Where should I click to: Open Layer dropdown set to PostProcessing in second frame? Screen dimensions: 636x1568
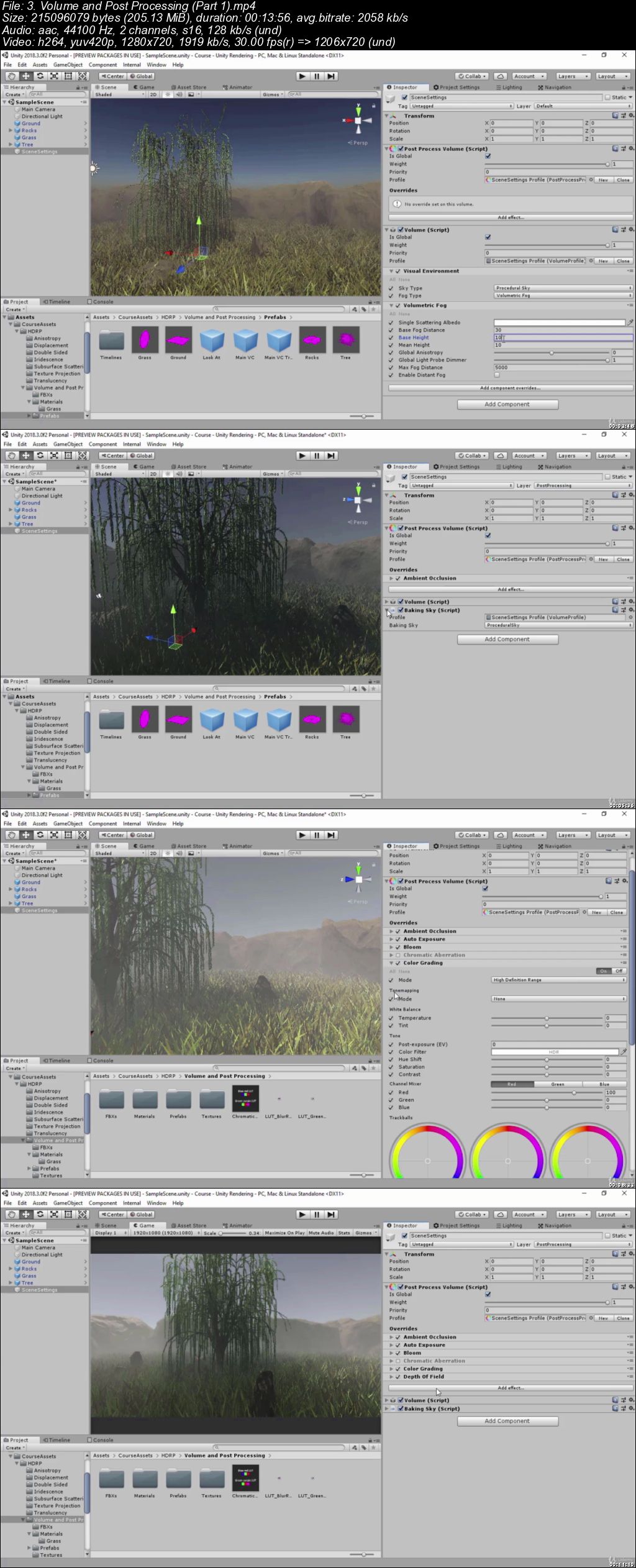(x=584, y=486)
